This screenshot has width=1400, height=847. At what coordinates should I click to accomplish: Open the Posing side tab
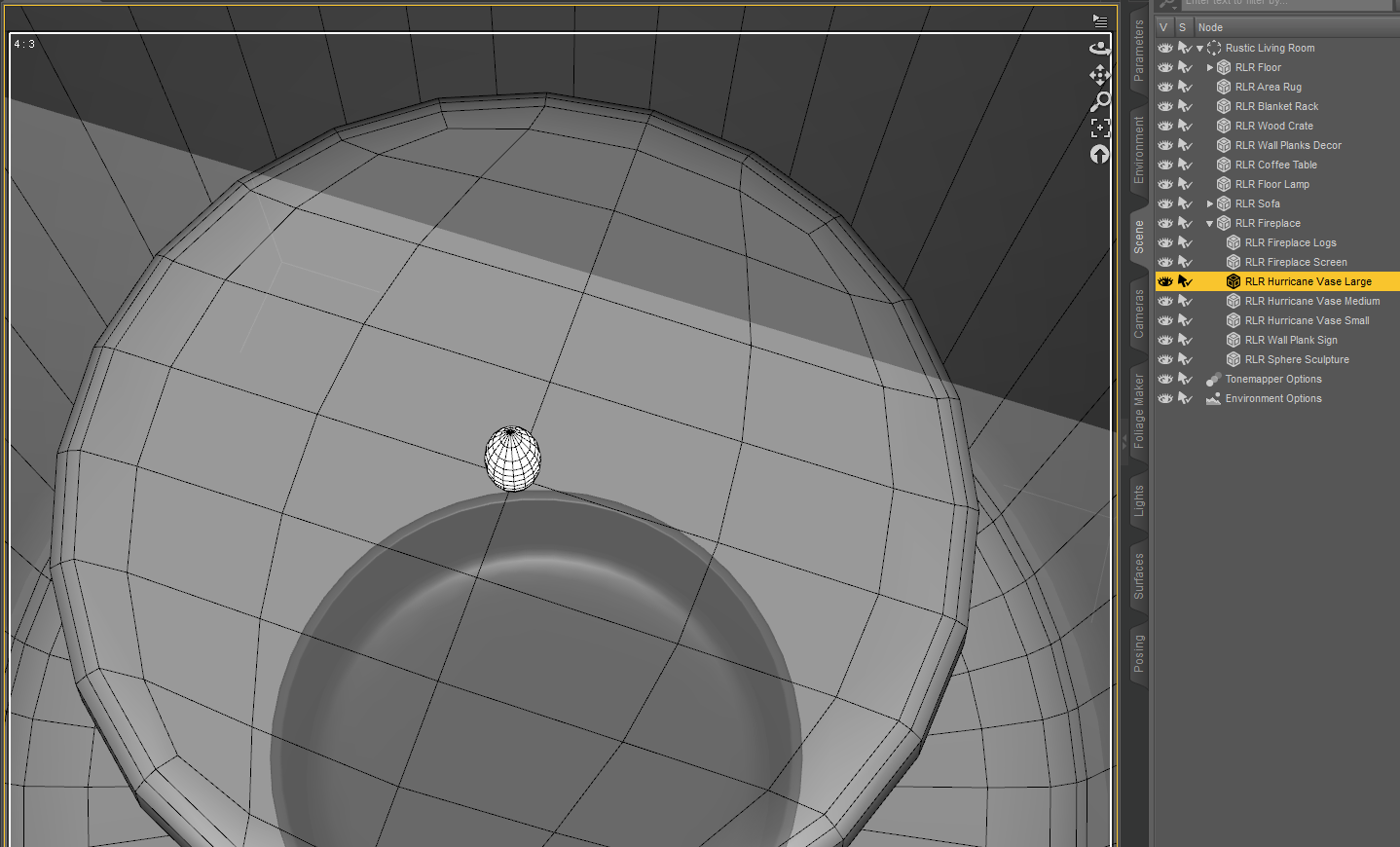(1138, 653)
